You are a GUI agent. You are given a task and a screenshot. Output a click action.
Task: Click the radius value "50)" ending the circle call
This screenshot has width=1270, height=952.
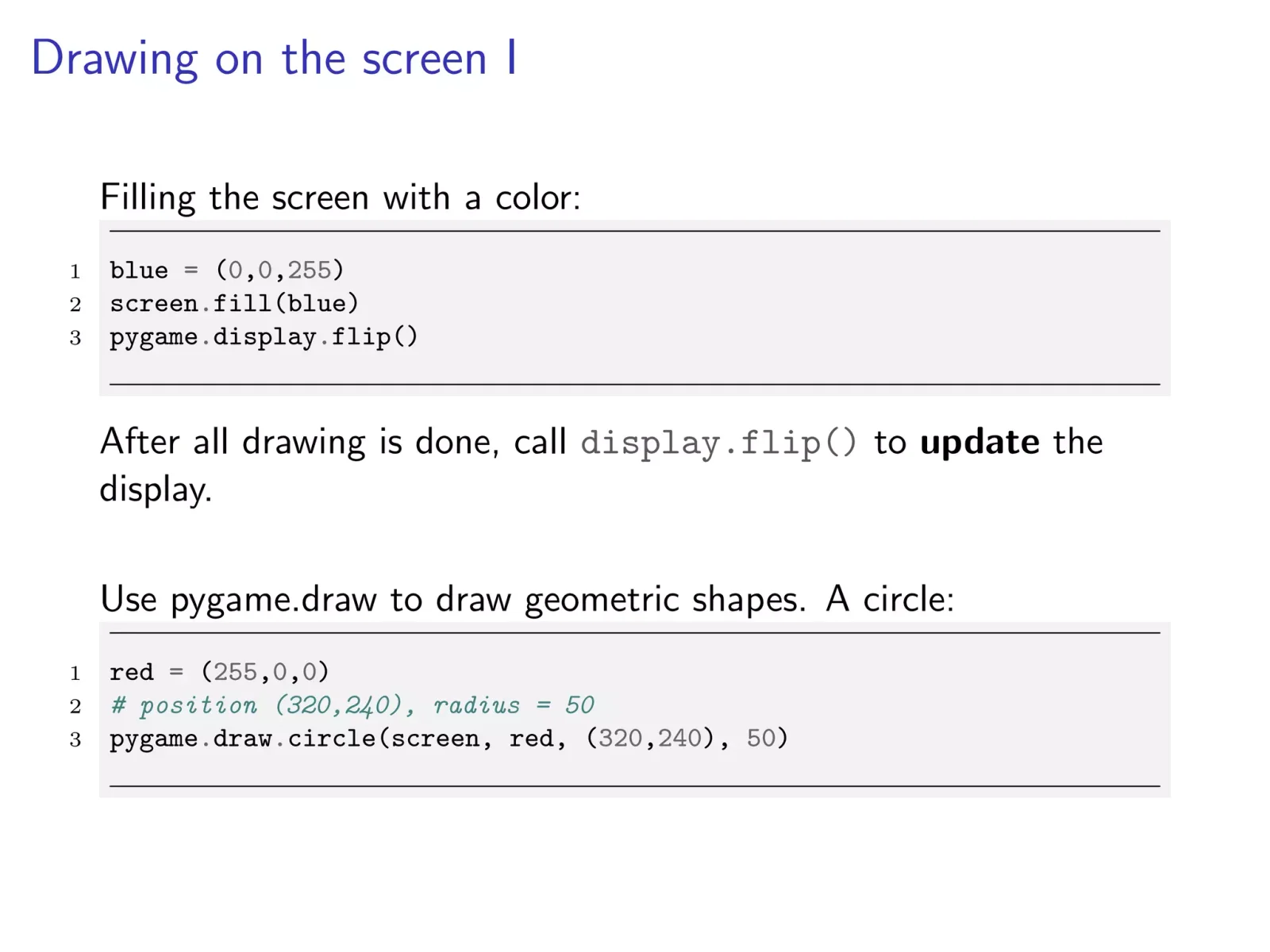[767, 739]
